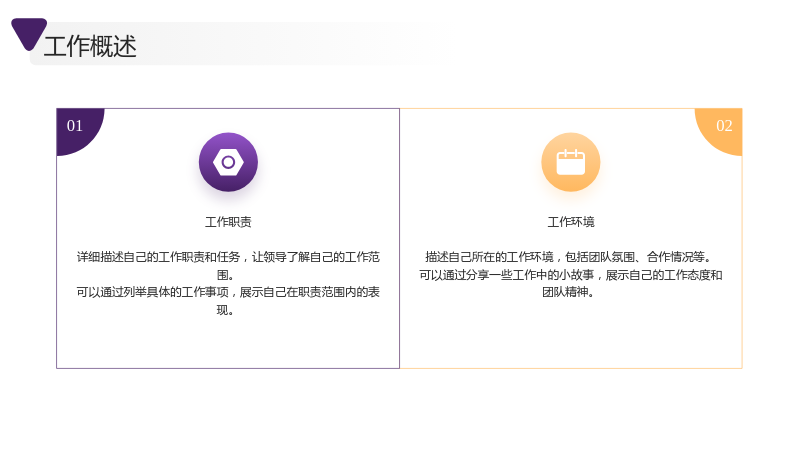Click the orange calendar icon
This screenshot has height=450, width=800.
tap(570, 162)
